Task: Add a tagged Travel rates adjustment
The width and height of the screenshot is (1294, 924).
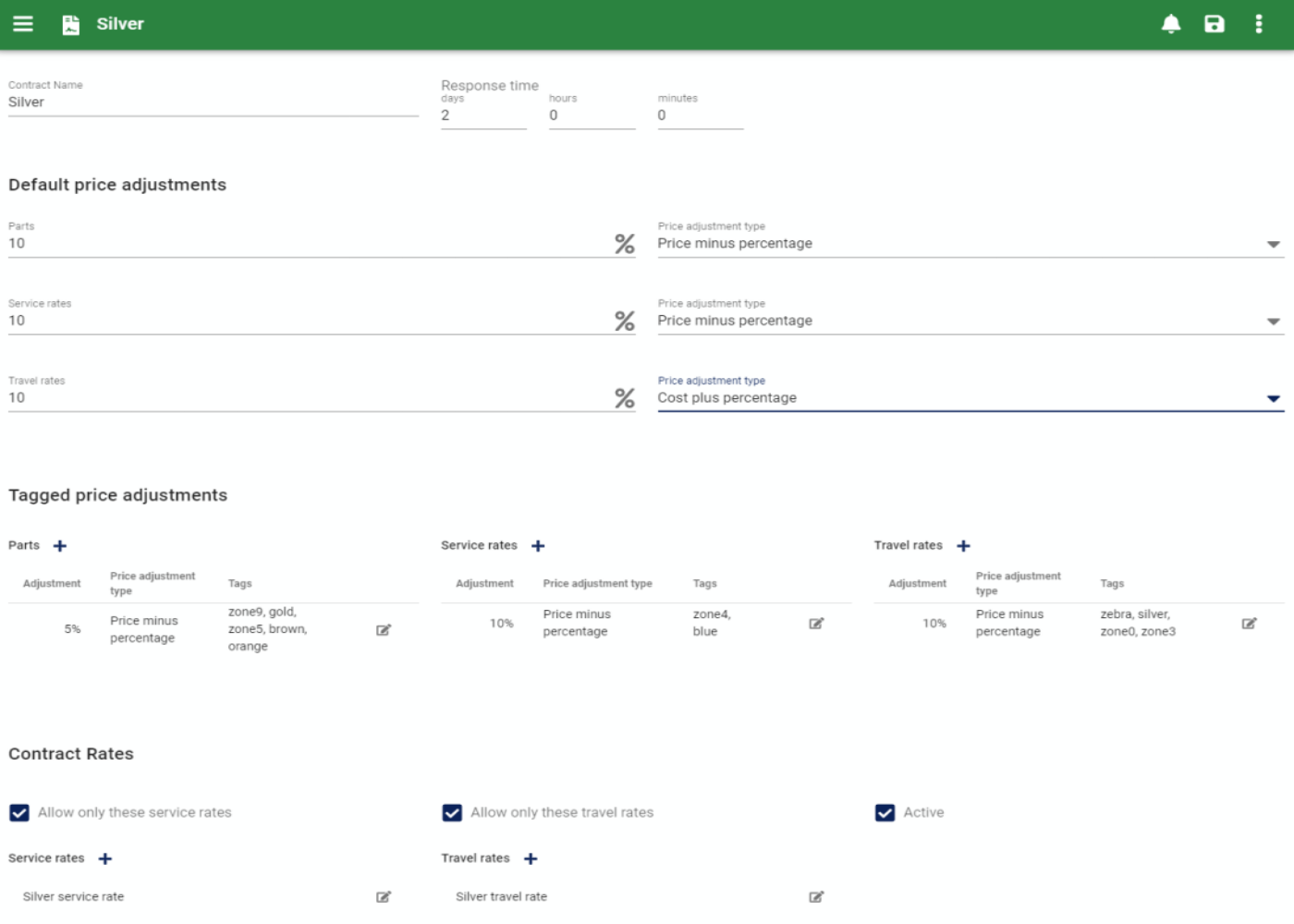Action: (x=963, y=546)
